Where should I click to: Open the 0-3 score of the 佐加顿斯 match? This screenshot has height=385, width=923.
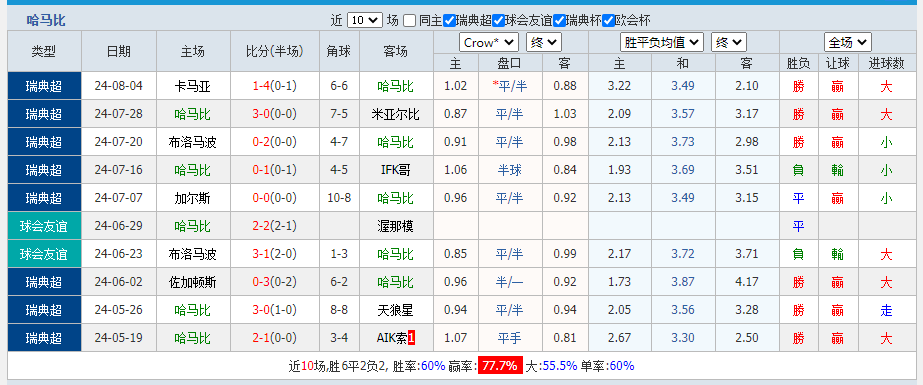click(x=261, y=282)
